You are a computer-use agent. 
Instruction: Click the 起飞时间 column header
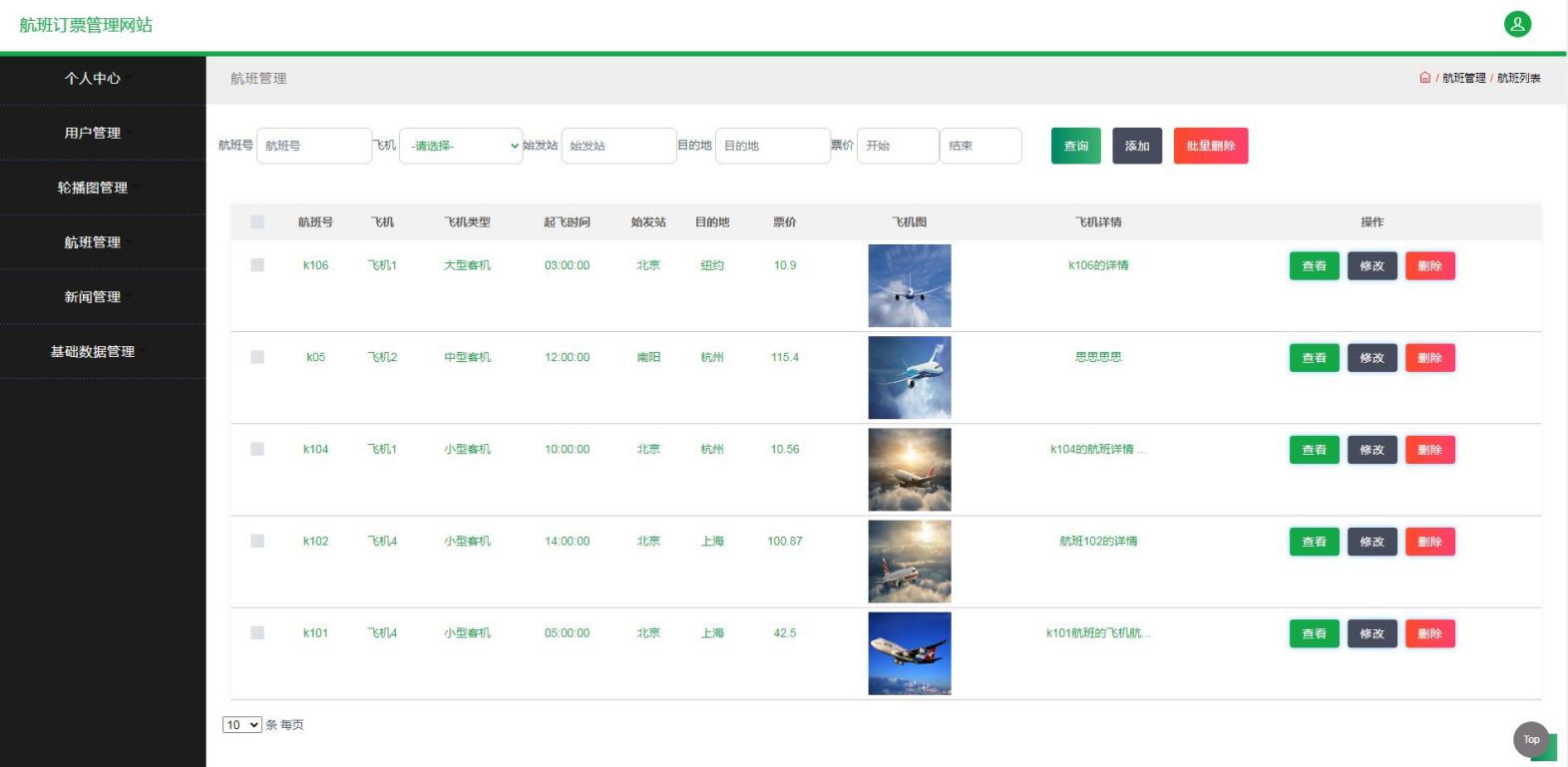(567, 222)
